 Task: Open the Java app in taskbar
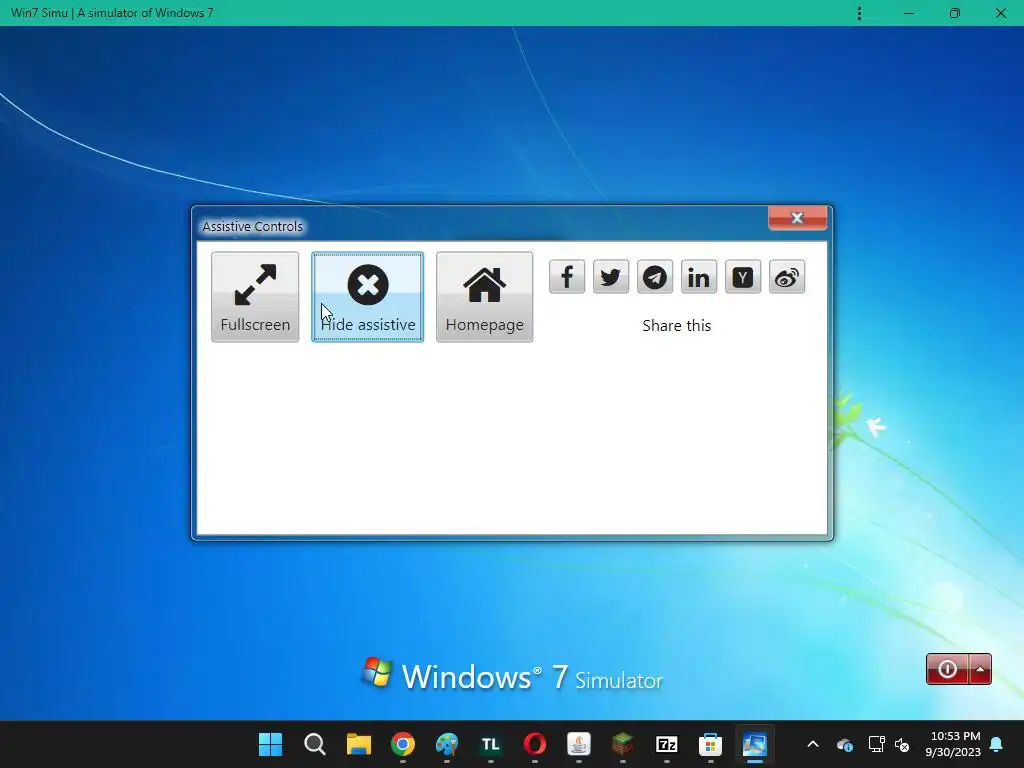pos(579,744)
